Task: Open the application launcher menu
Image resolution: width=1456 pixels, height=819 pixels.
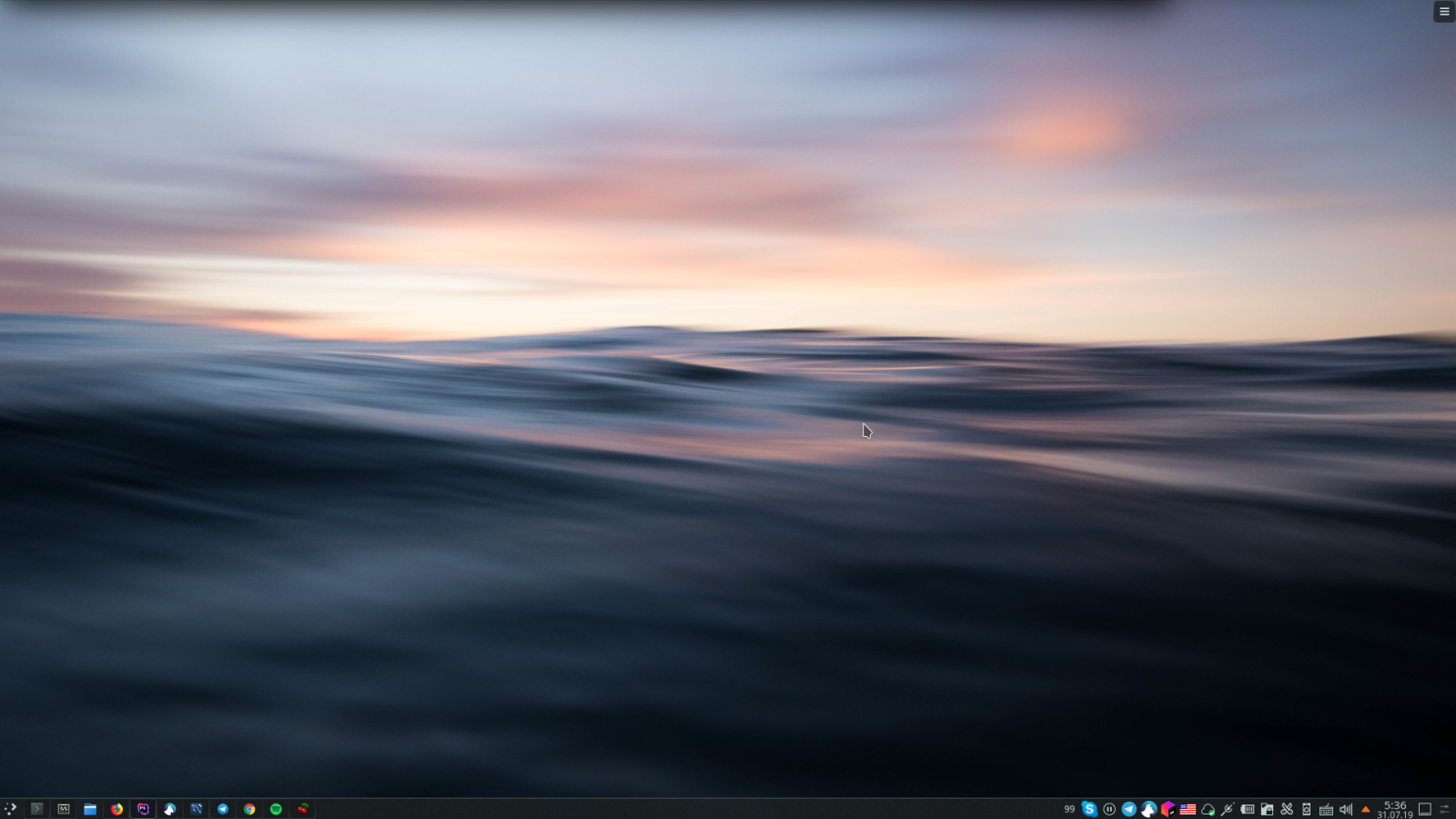Action: coord(11,808)
